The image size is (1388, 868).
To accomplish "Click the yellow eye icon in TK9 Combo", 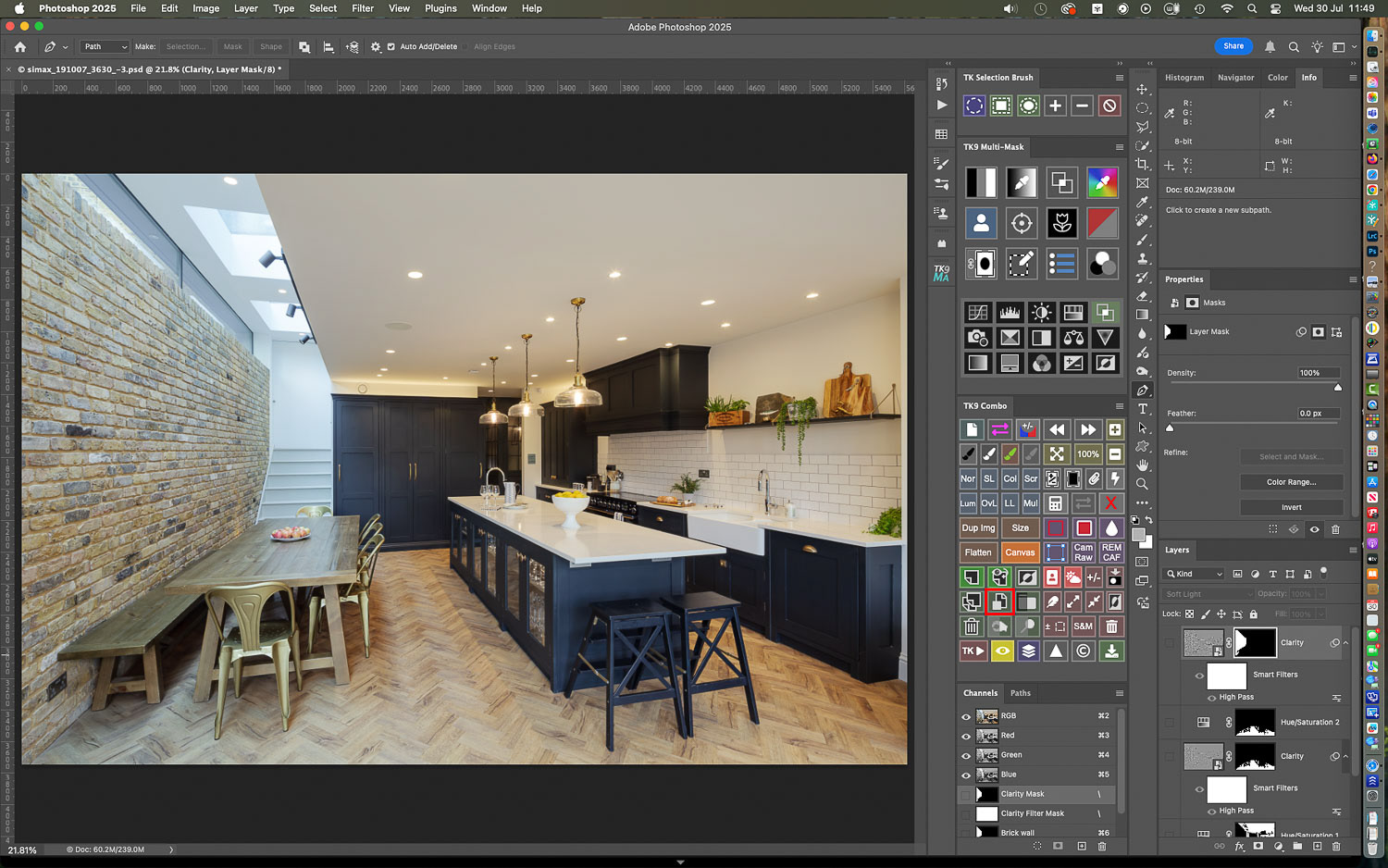I will pos(1002,651).
